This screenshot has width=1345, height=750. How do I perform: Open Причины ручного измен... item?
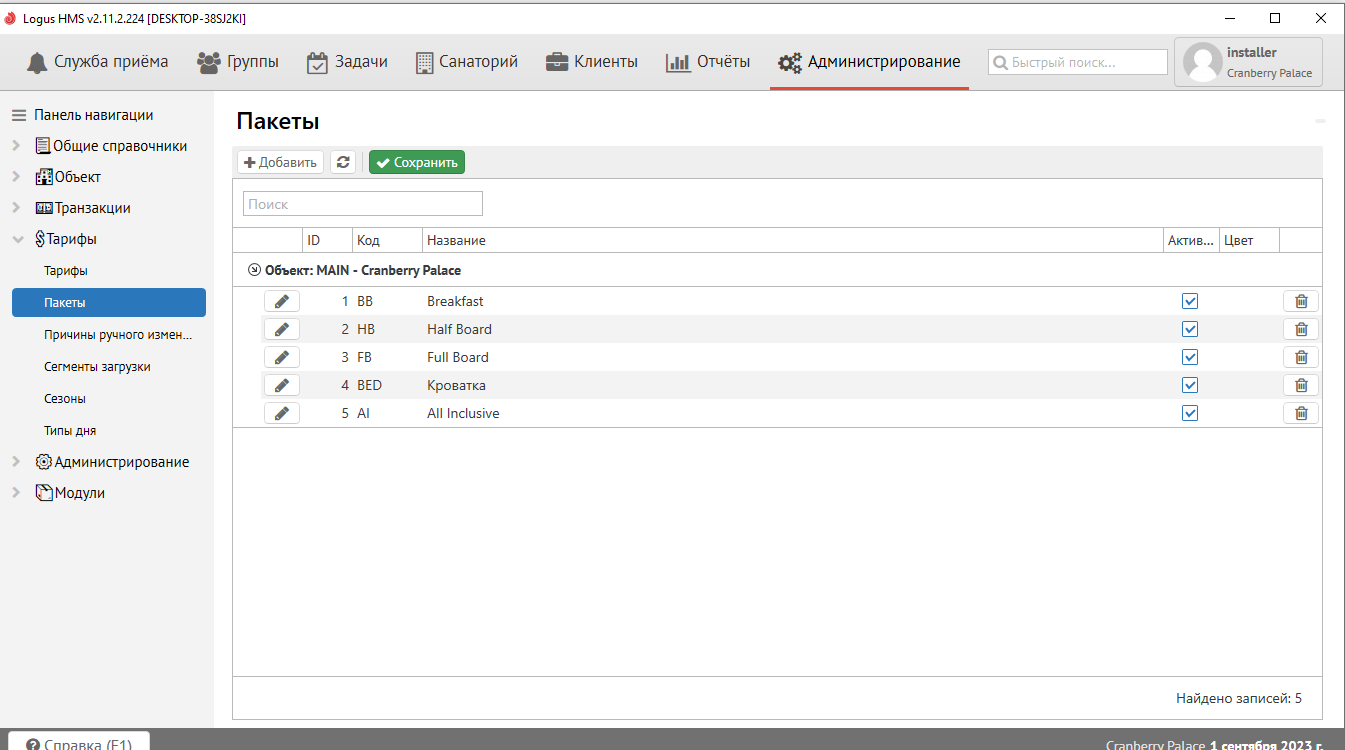118,335
